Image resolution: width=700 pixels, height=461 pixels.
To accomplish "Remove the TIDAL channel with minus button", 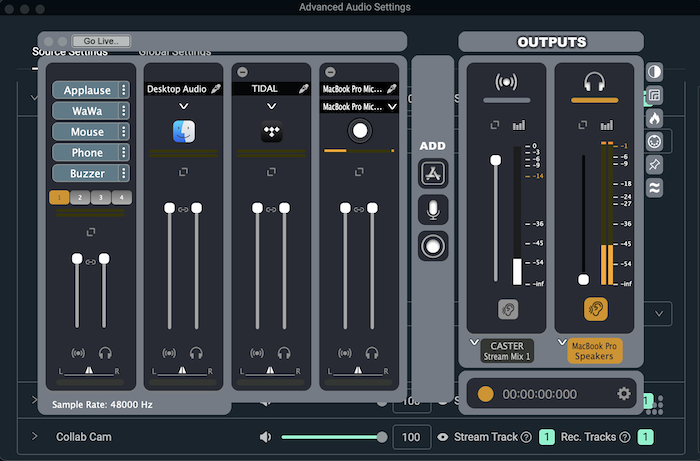I will 242,72.
